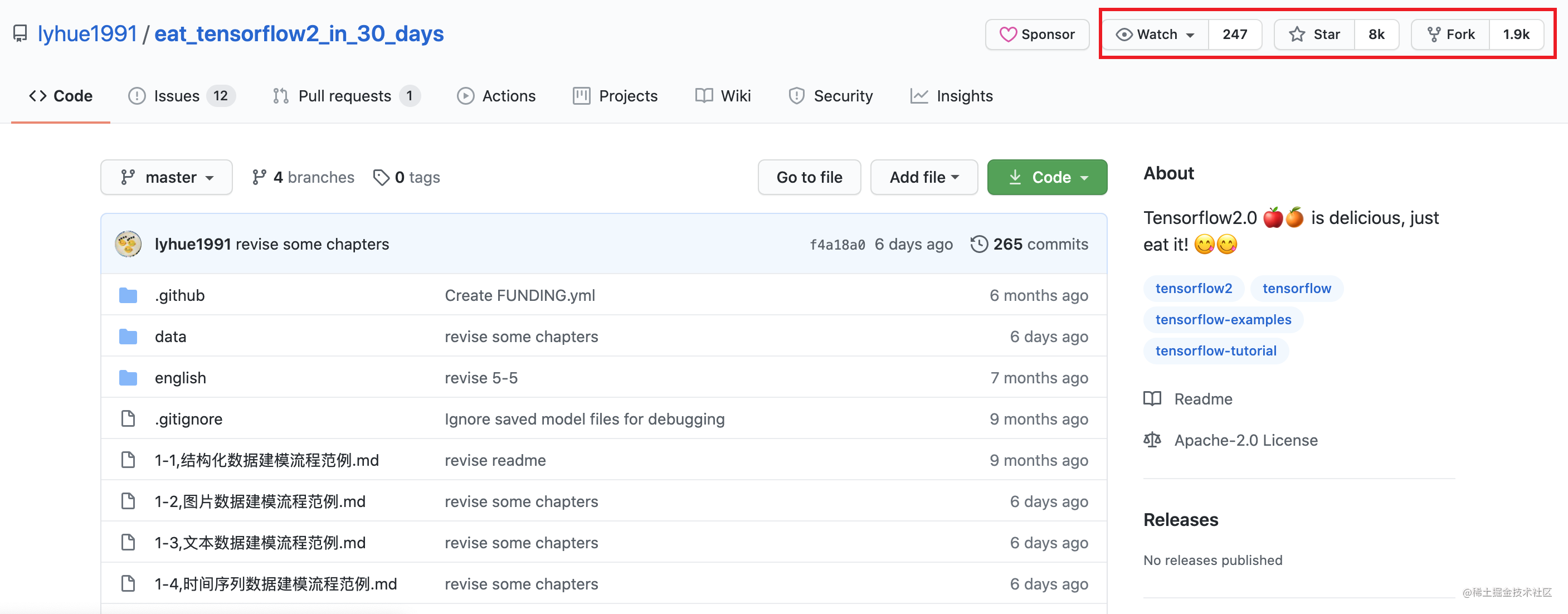Image resolution: width=1568 pixels, height=614 pixels.
Task: Click the repository book icon beside lyhue1991
Action: pos(20,33)
